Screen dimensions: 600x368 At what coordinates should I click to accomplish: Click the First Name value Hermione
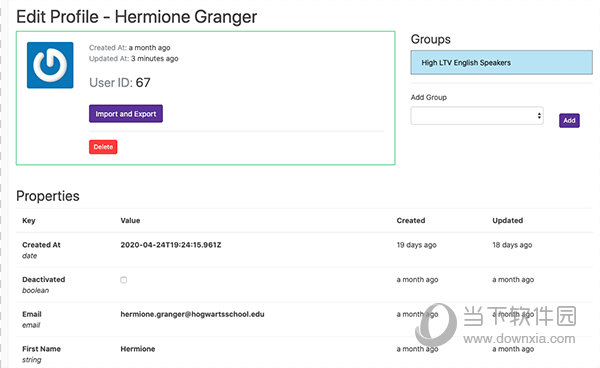click(138, 349)
